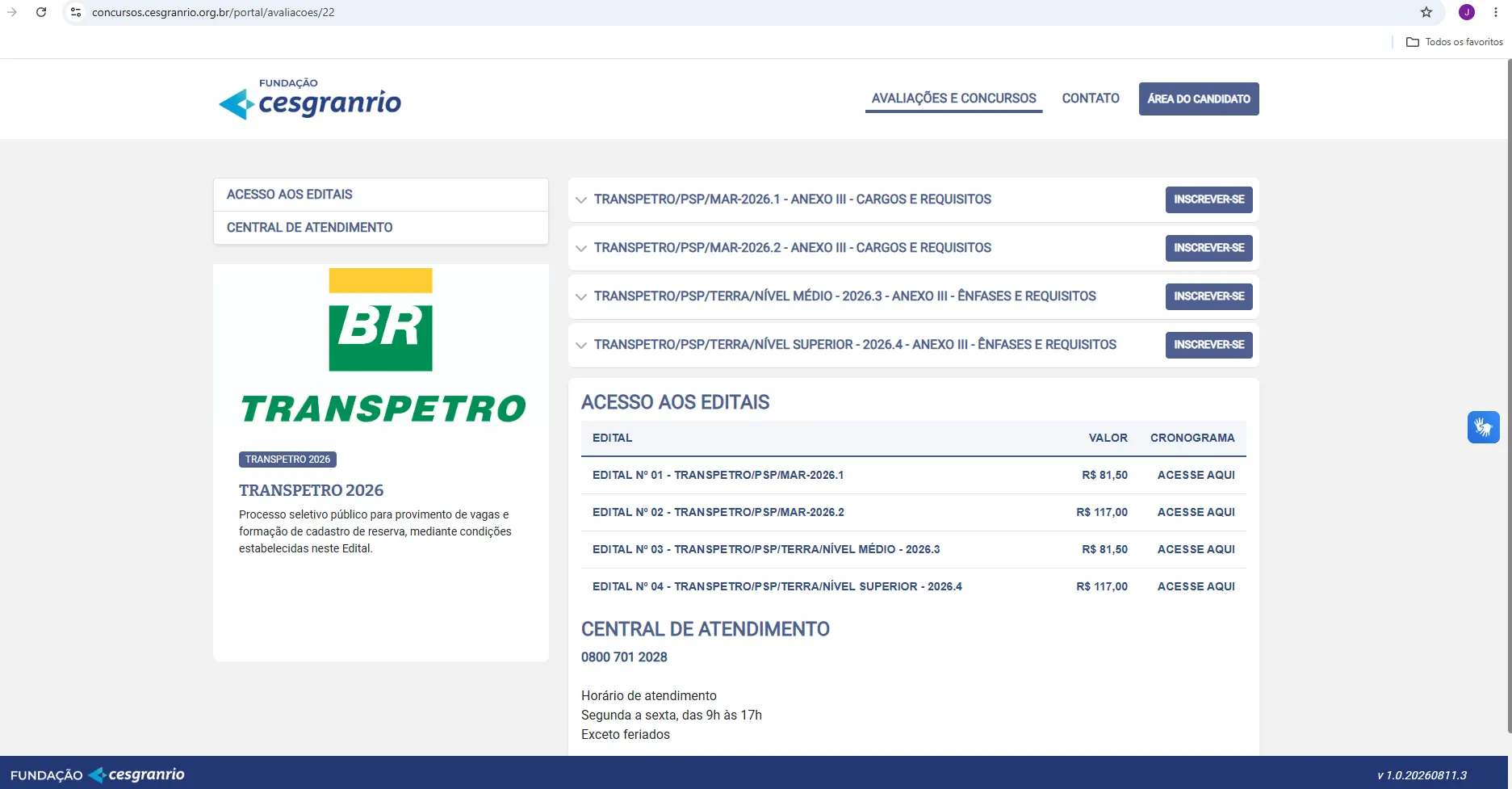Viewport: 1512px width, 789px height.
Task: Expand the Terra Nível Médio 2026.3 chevron
Action: pyautogui.click(x=581, y=297)
